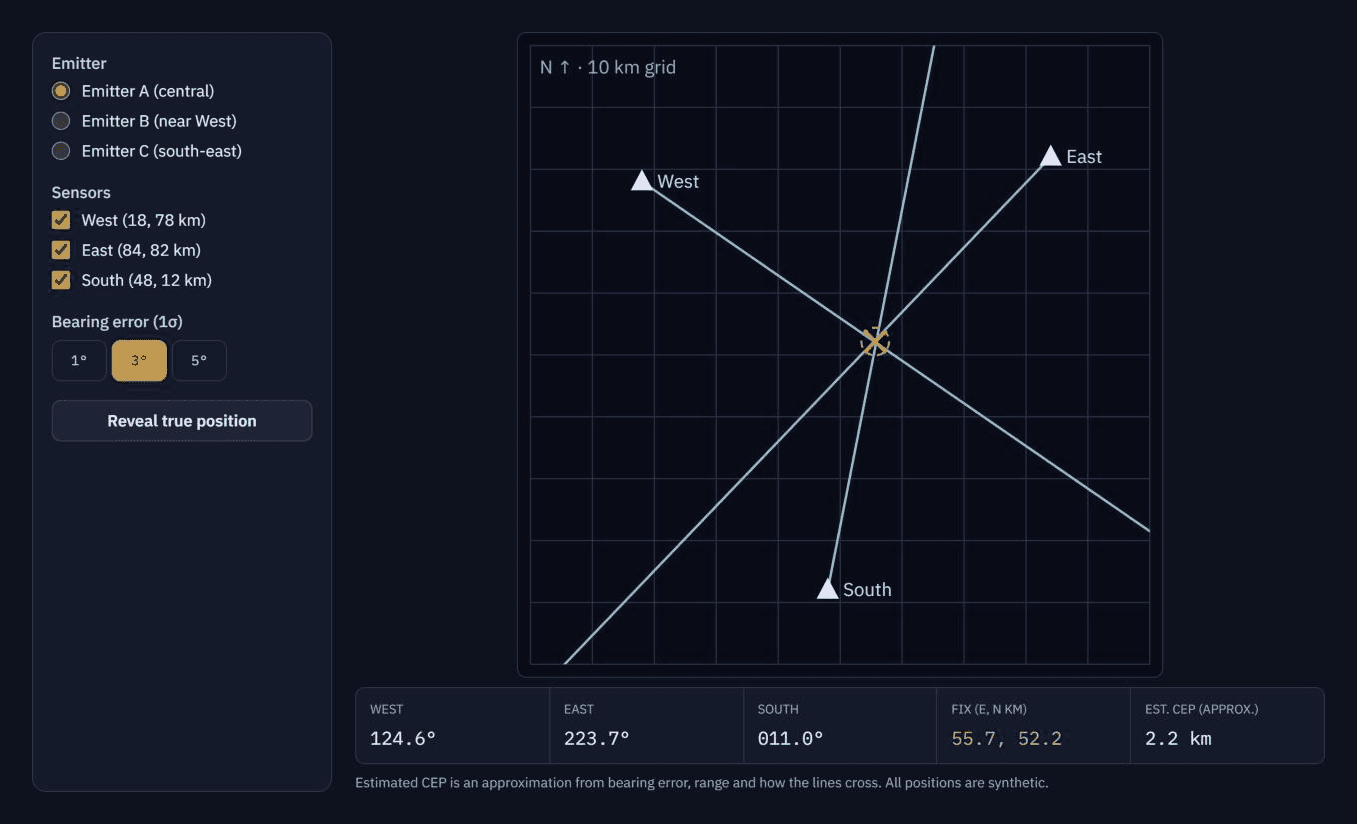Click the East sensor triangle marker

click(1050, 156)
